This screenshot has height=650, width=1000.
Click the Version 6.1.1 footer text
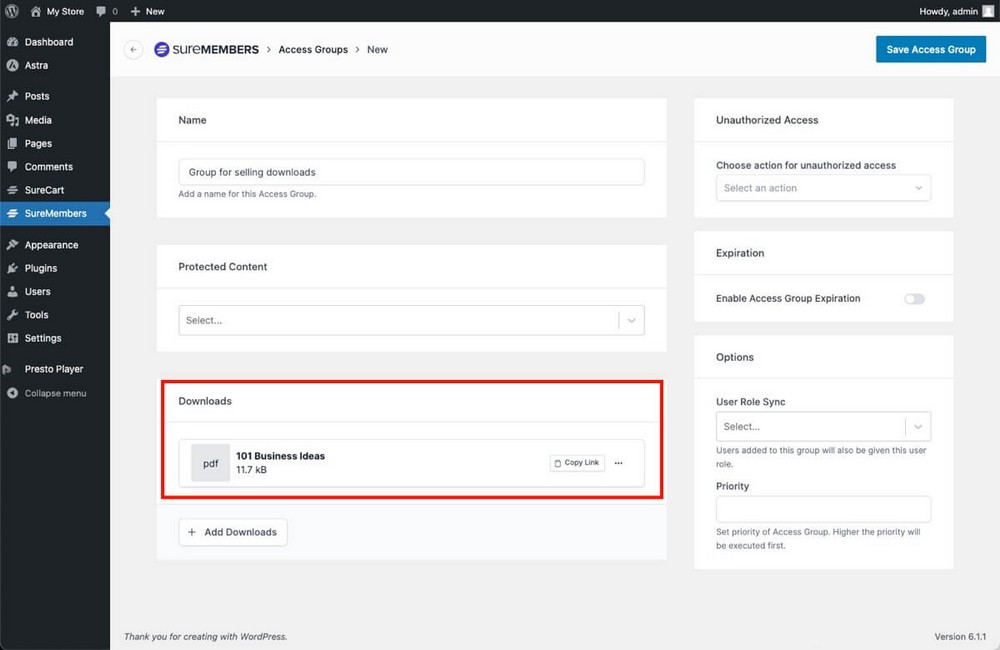pyautogui.click(x=960, y=637)
